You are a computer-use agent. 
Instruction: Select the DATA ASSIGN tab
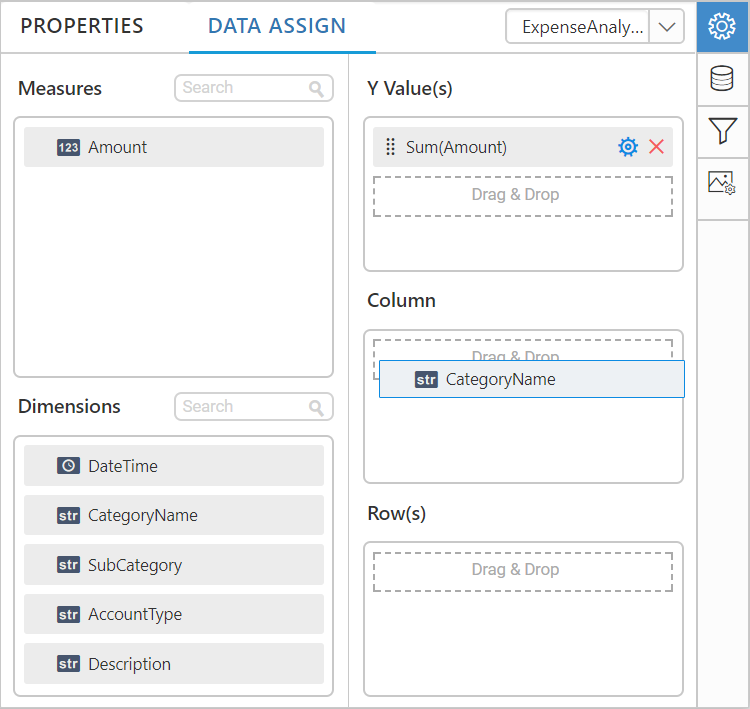(277, 27)
